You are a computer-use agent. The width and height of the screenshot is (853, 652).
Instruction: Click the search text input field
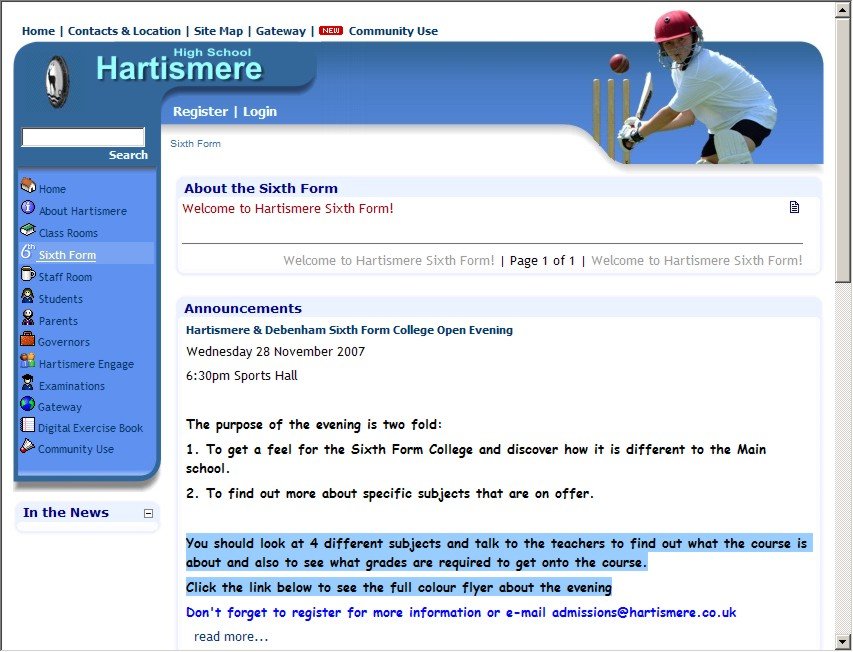84,137
